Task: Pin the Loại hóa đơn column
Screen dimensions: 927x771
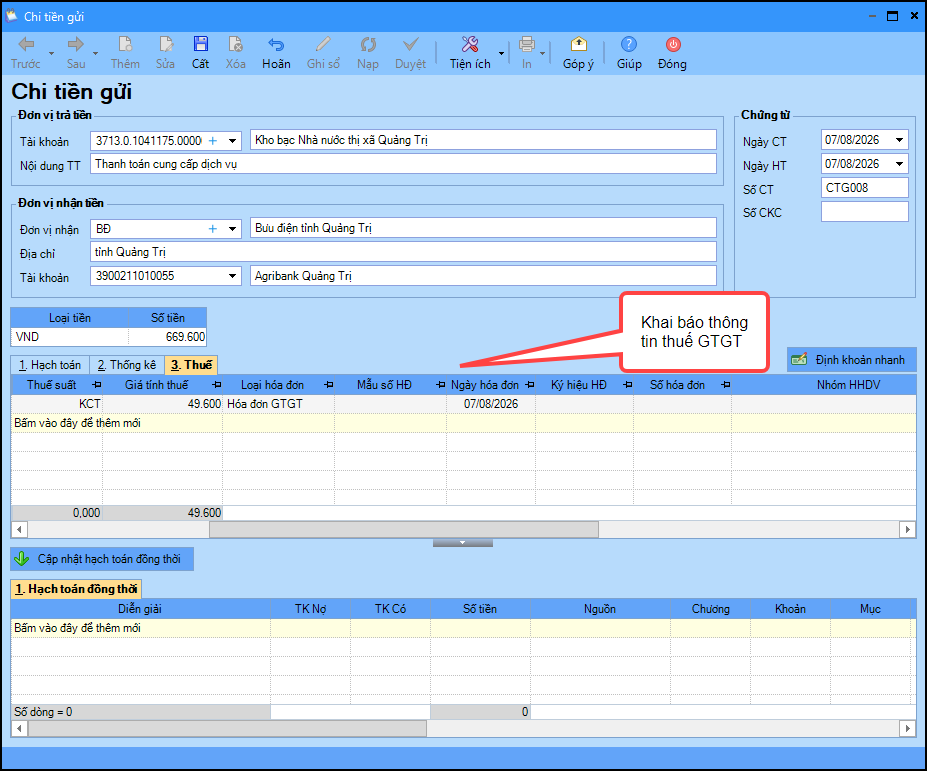Action: tap(329, 385)
